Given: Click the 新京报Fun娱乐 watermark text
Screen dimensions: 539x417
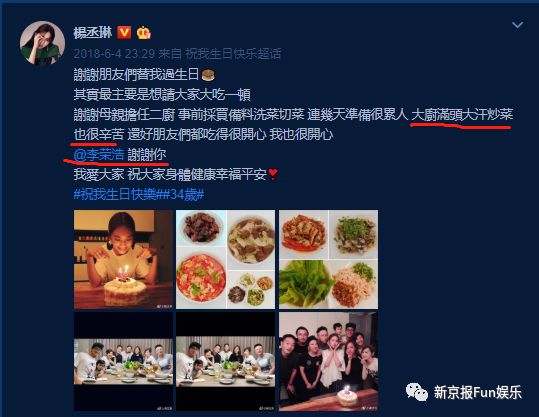Looking at the screenshot, I should [478, 392].
